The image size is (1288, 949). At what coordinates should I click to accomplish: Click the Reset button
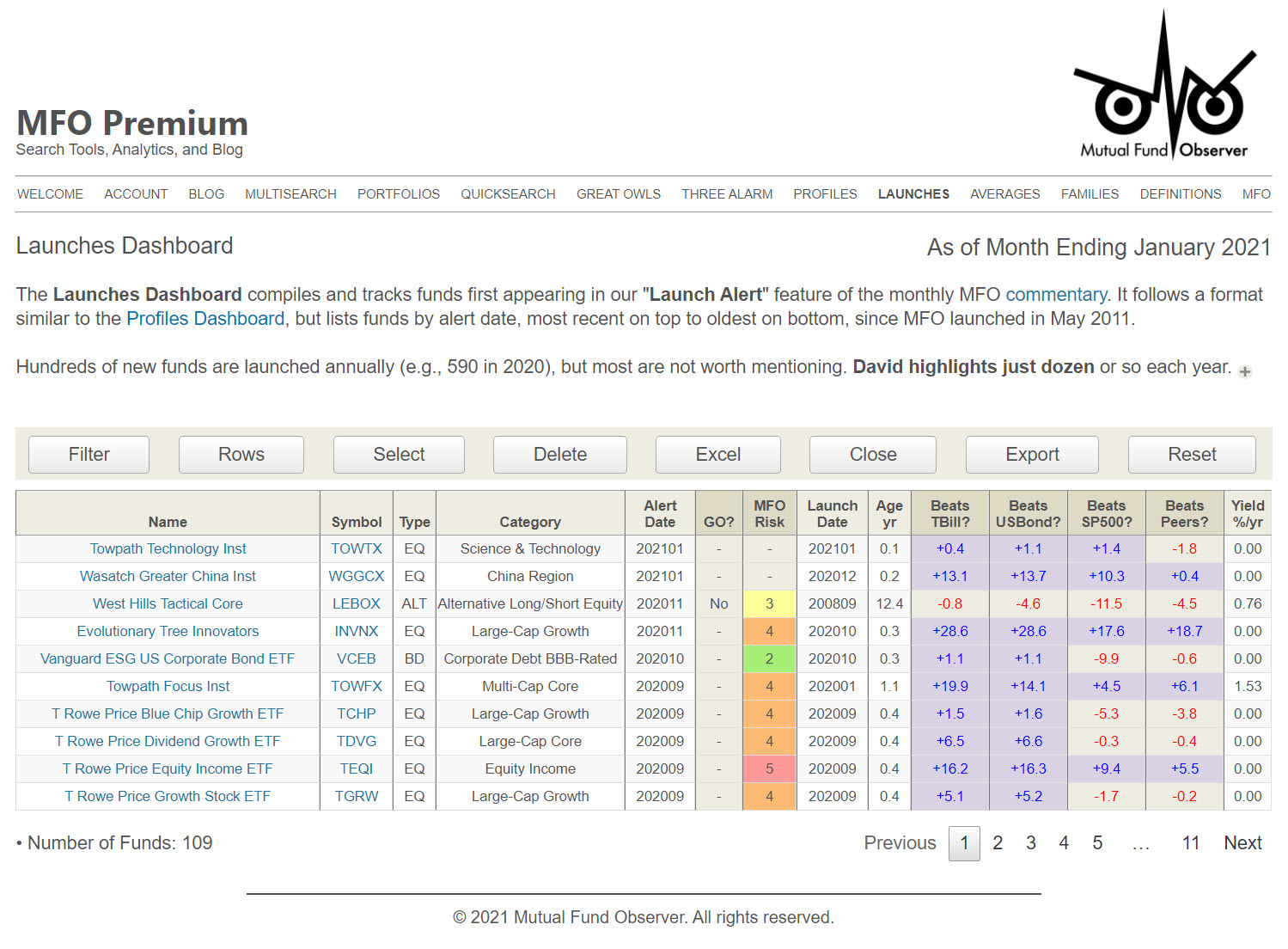point(1192,455)
